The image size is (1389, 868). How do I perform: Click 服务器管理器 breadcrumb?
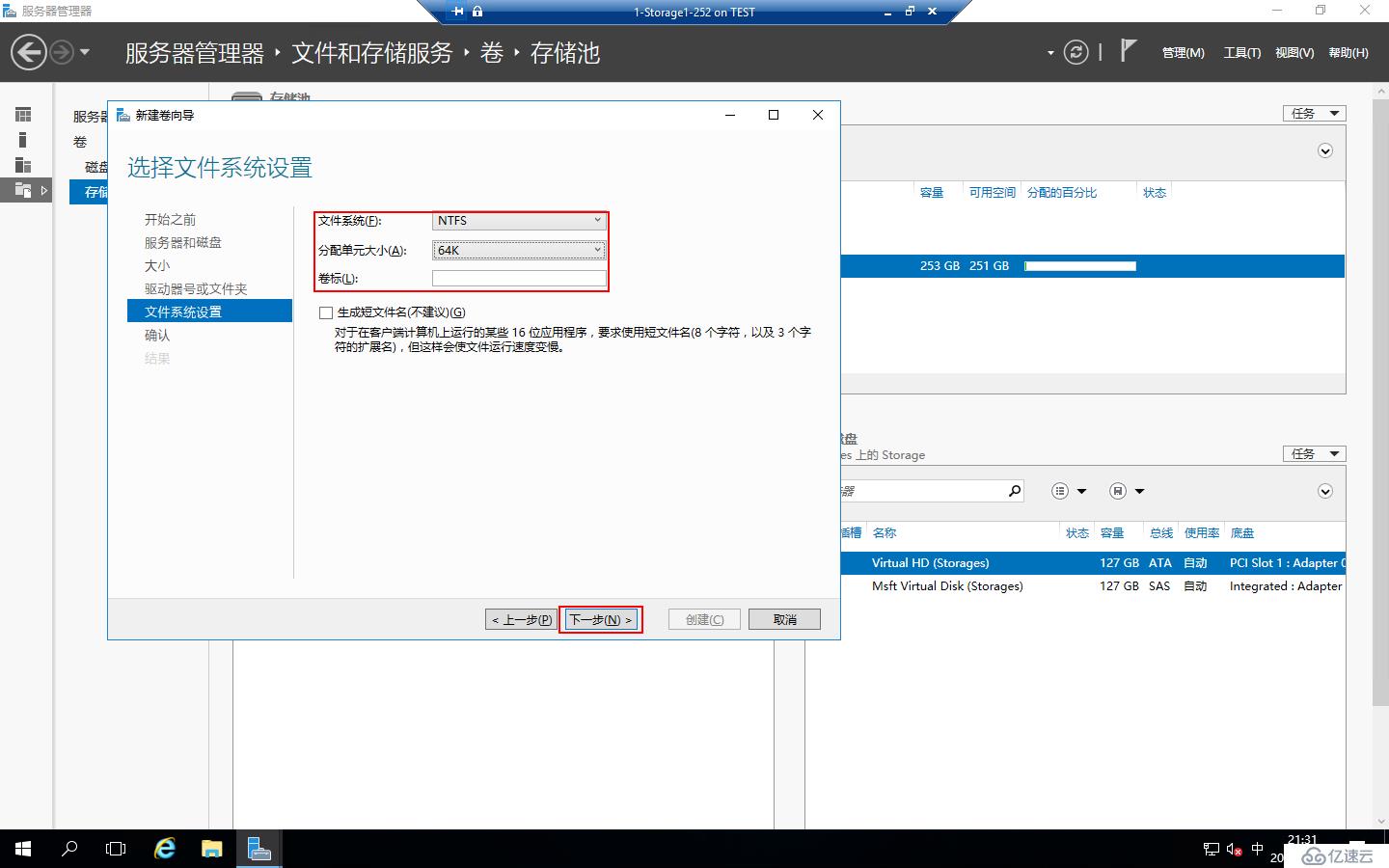click(195, 52)
